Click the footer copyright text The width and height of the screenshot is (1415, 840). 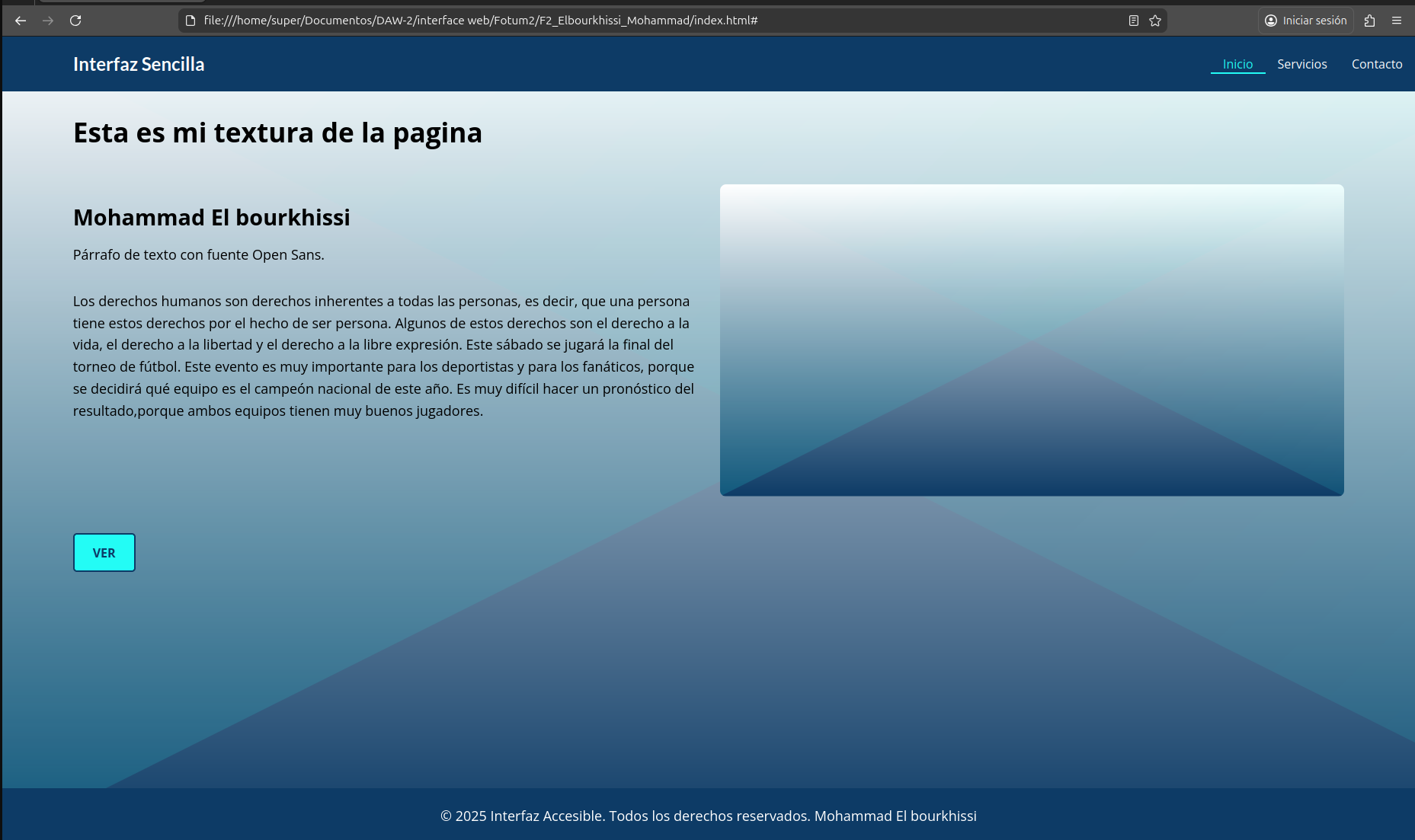pos(708,816)
